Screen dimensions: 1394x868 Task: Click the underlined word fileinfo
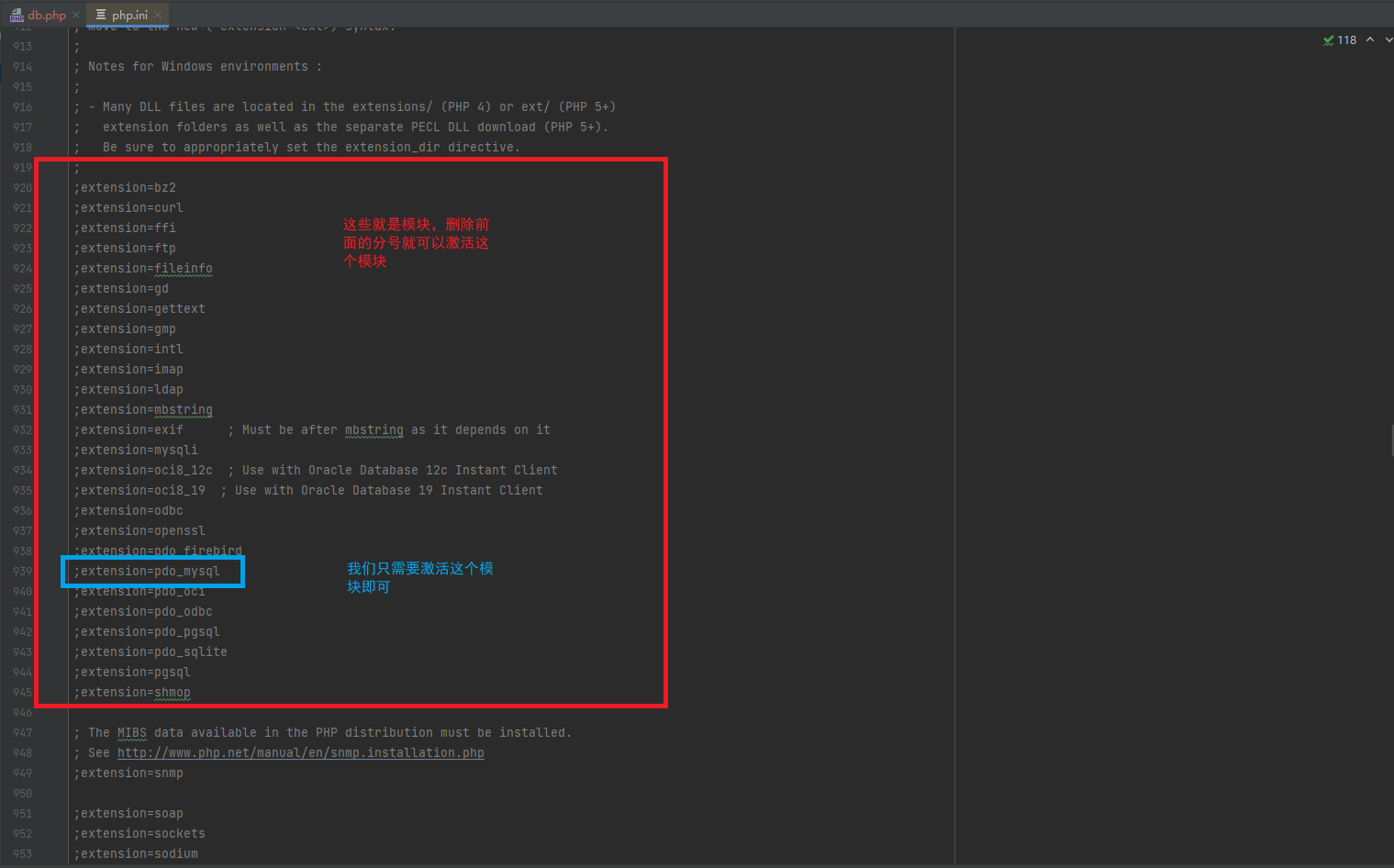click(x=183, y=269)
